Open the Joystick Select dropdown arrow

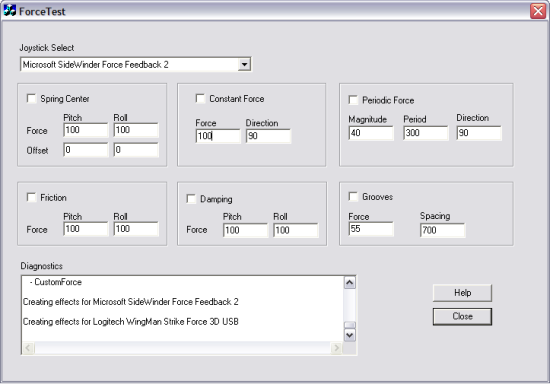tap(244, 65)
